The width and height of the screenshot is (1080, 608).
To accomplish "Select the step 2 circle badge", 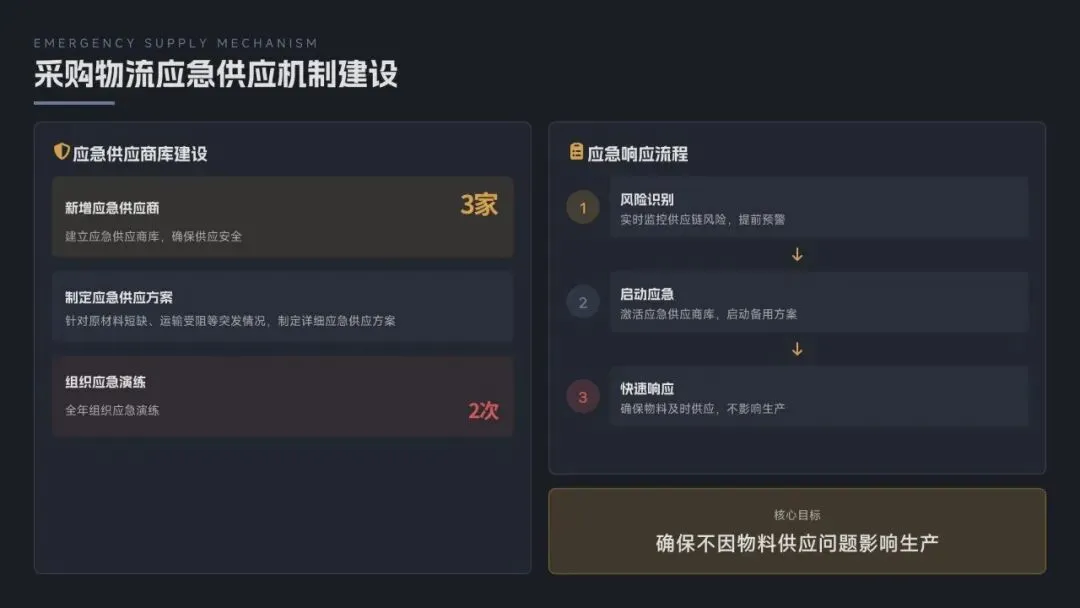I will [583, 302].
